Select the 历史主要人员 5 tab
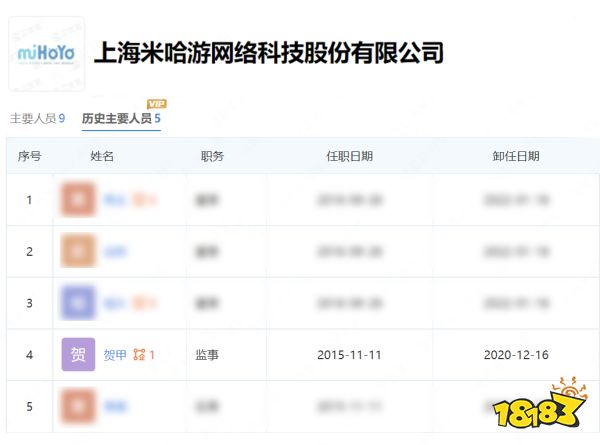This screenshot has height=445, width=600. click(x=121, y=118)
